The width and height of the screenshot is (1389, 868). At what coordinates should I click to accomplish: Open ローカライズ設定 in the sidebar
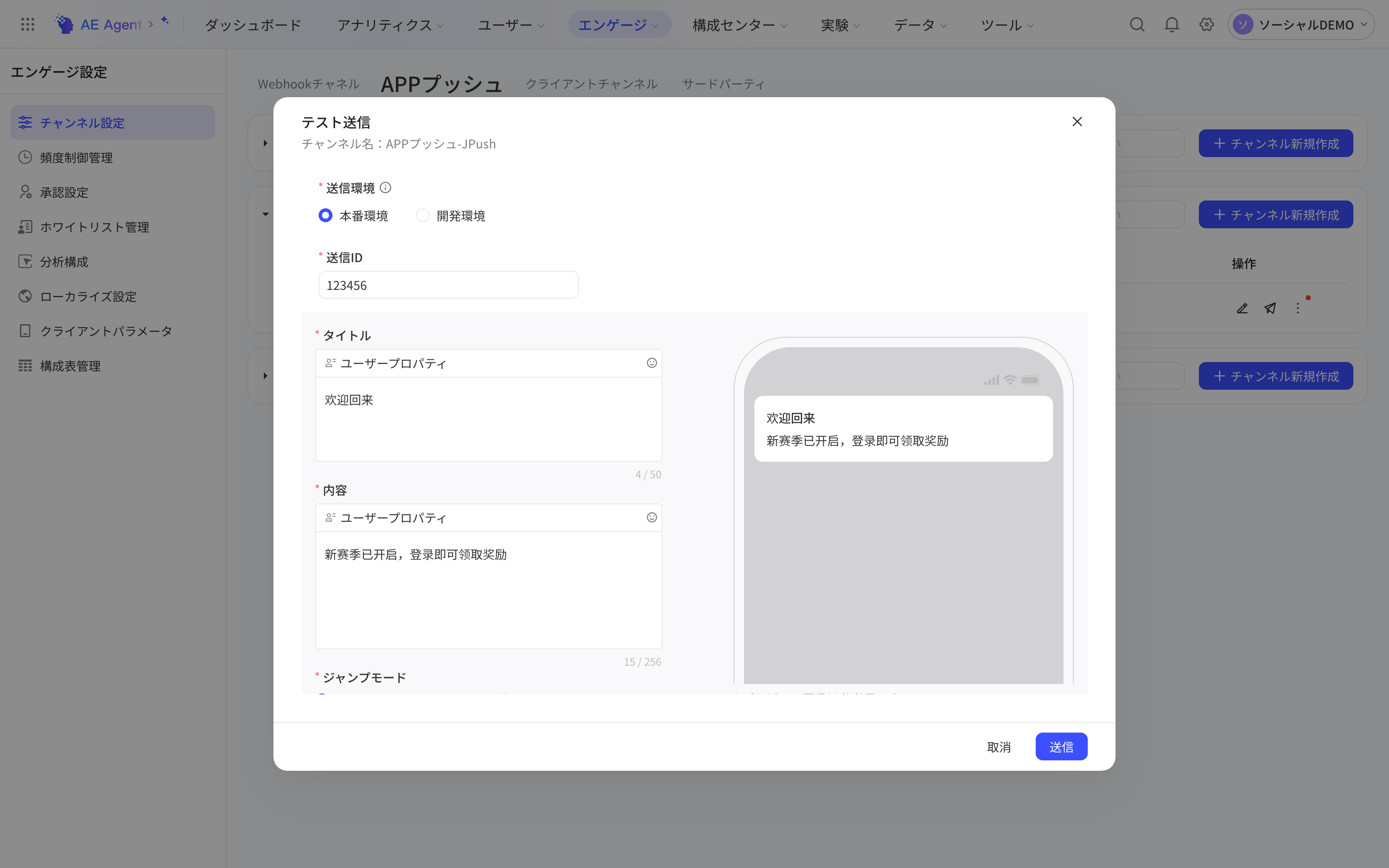[112, 296]
